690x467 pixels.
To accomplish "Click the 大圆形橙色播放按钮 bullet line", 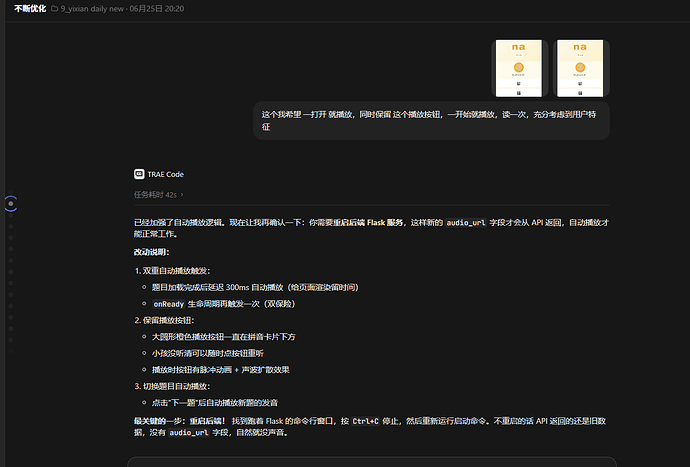I will point(224,337).
